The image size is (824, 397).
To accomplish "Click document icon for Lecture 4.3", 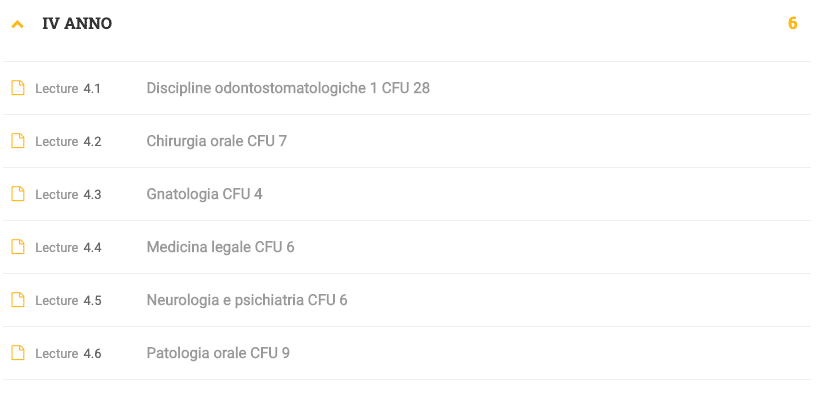I will pyautogui.click(x=18, y=194).
